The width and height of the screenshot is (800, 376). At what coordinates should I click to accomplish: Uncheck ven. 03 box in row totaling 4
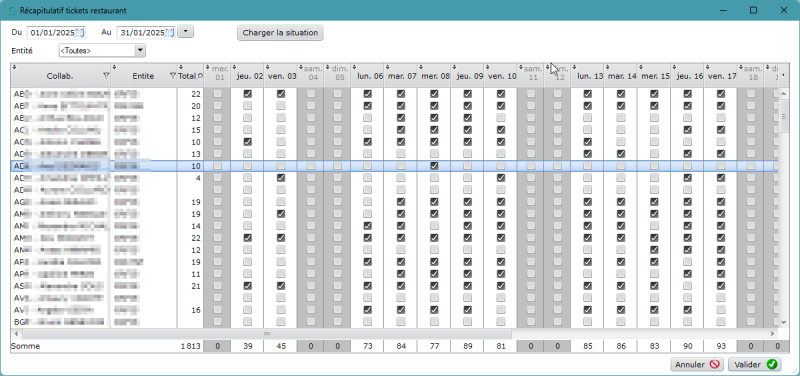(x=281, y=178)
